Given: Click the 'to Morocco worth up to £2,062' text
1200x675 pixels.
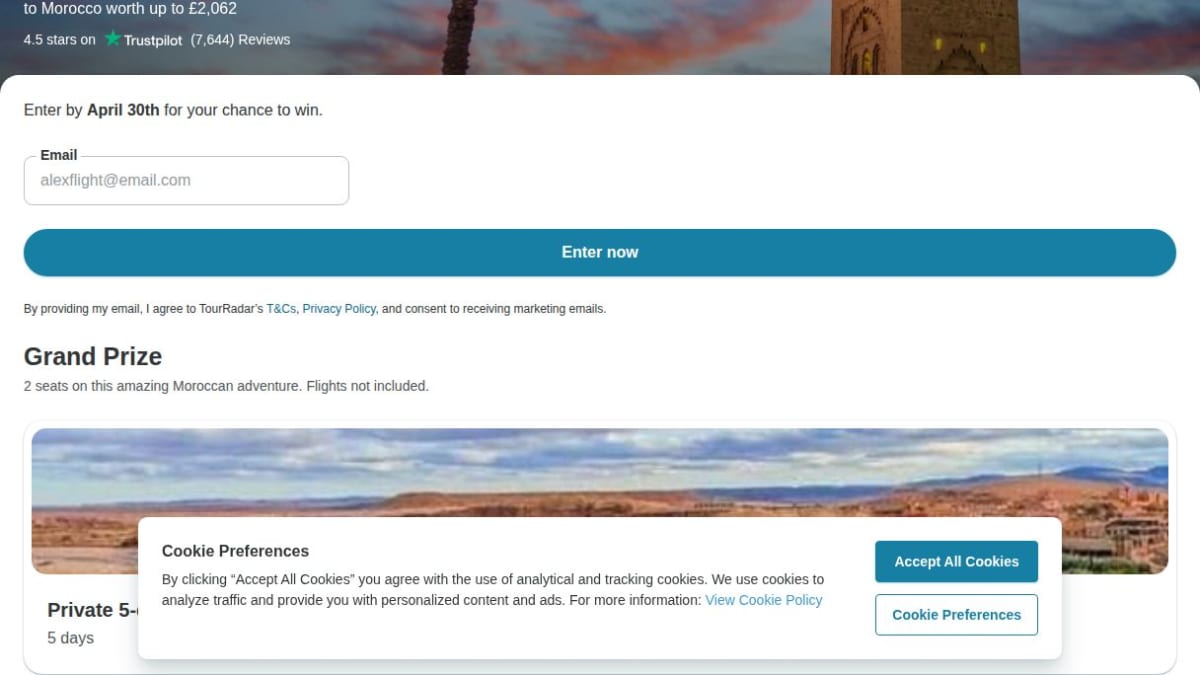Looking at the screenshot, I should pos(130,9).
